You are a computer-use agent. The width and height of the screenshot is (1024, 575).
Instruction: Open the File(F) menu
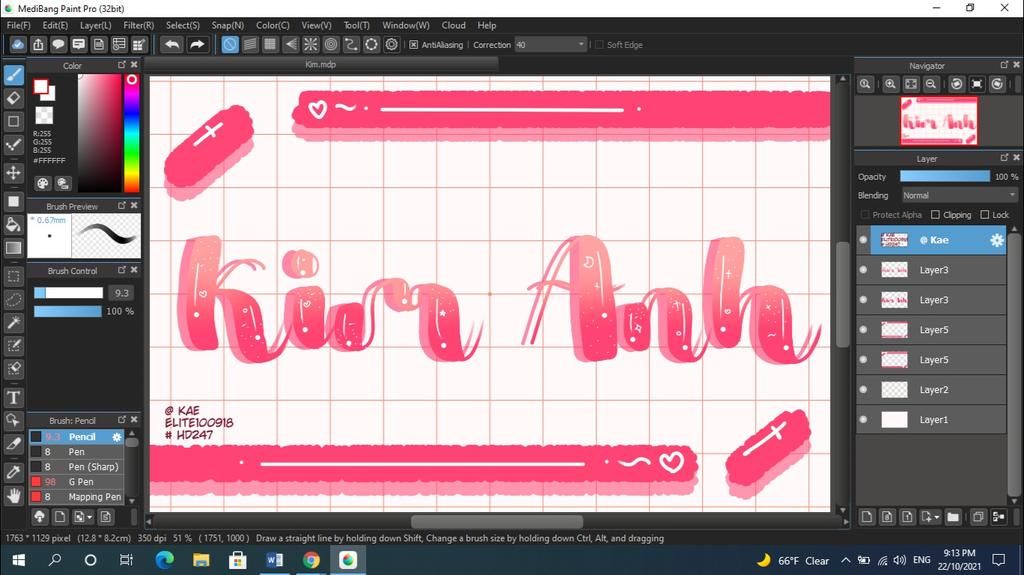(18, 25)
